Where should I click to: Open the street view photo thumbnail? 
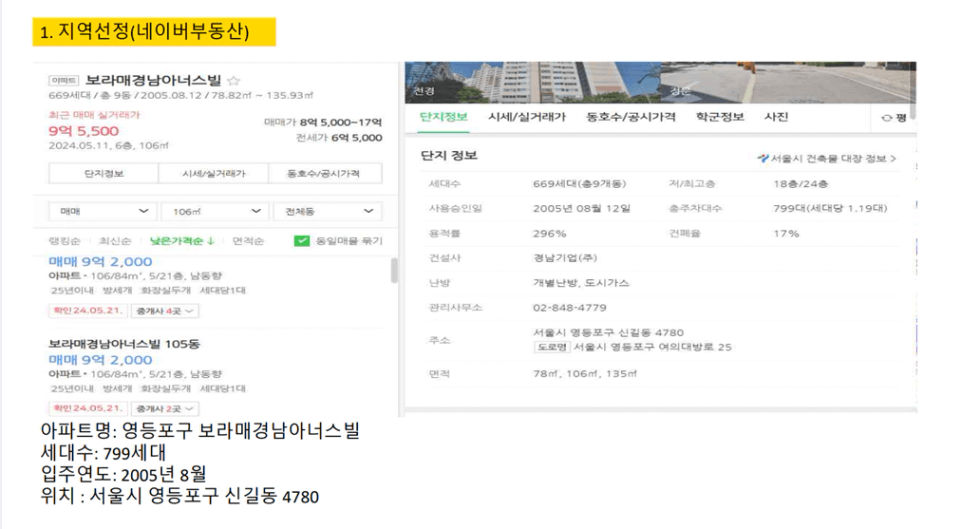pyautogui.click(x=788, y=82)
